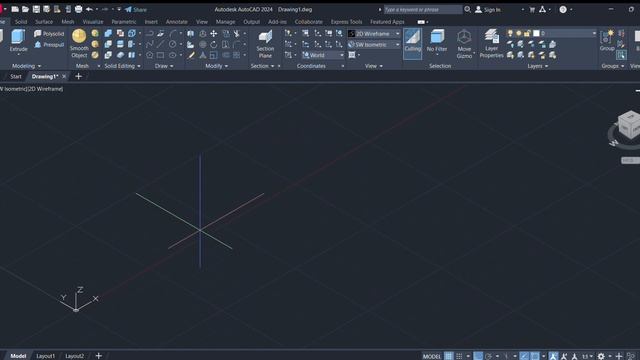Toggle layer 0 freeze sun icon
This screenshot has height=360, width=640.
[x=519, y=33]
